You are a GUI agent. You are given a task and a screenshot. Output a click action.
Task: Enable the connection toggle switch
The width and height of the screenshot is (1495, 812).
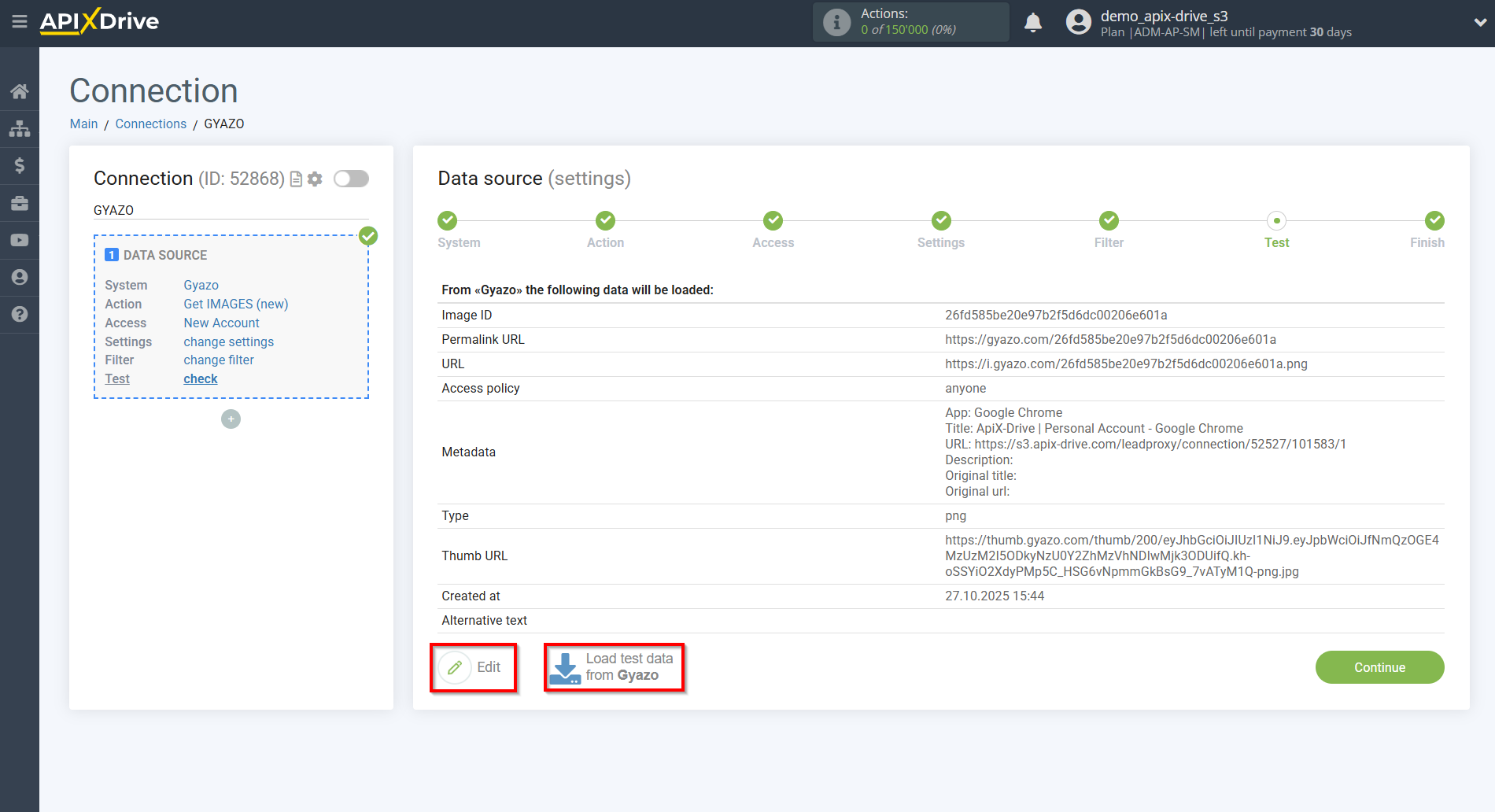(x=351, y=179)
